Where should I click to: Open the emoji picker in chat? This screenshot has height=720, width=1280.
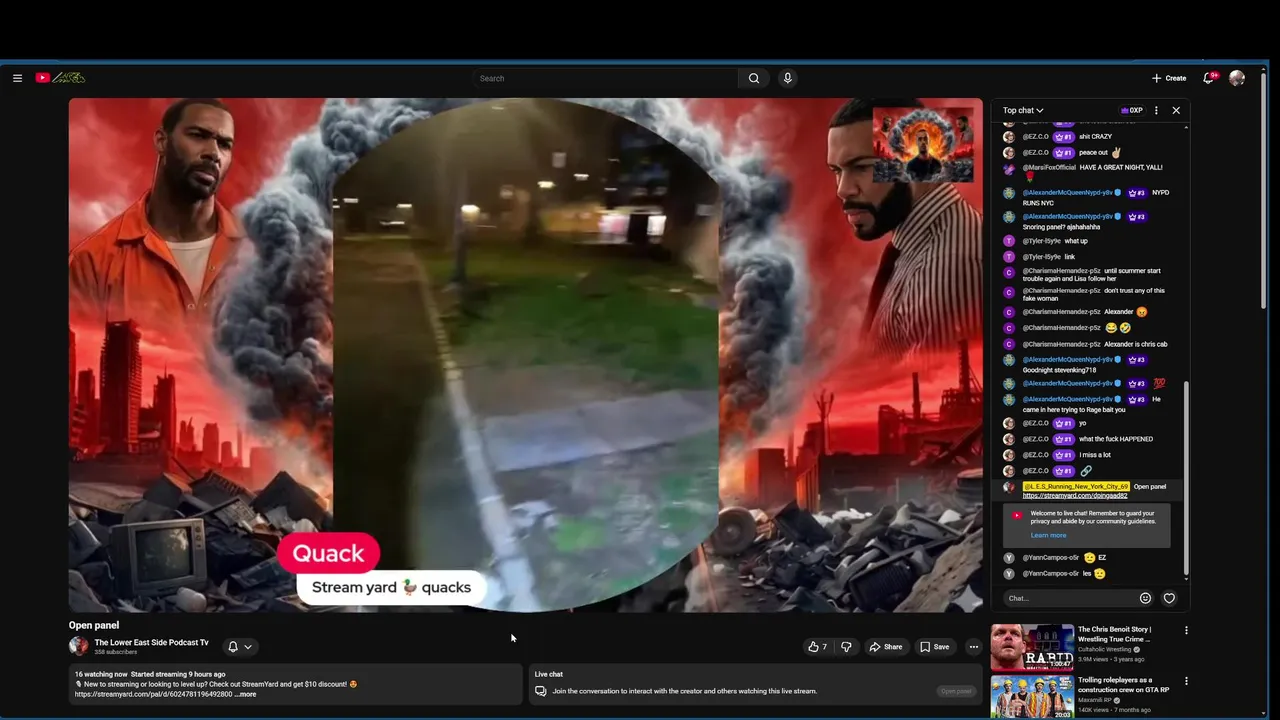pos(1145,598)
